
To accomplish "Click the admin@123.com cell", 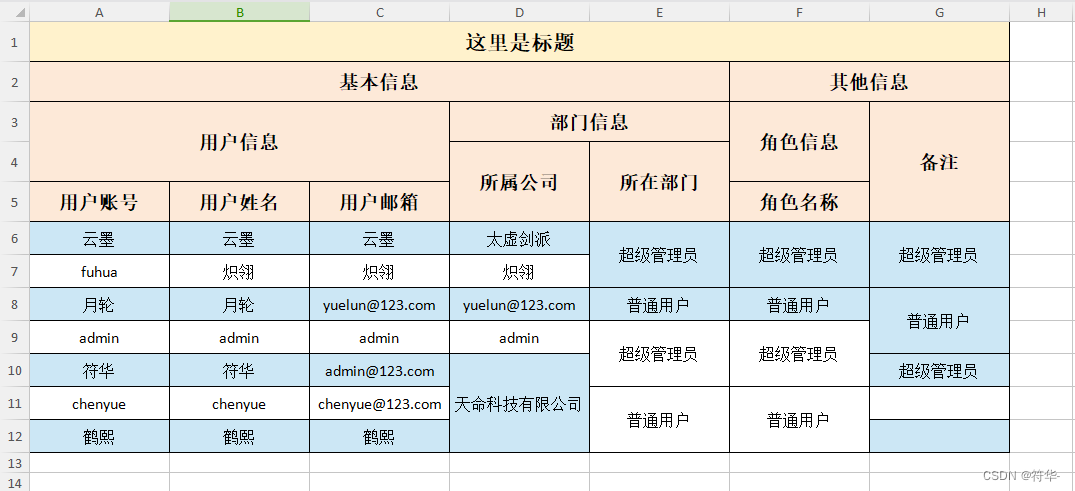I will coord(379,370).
